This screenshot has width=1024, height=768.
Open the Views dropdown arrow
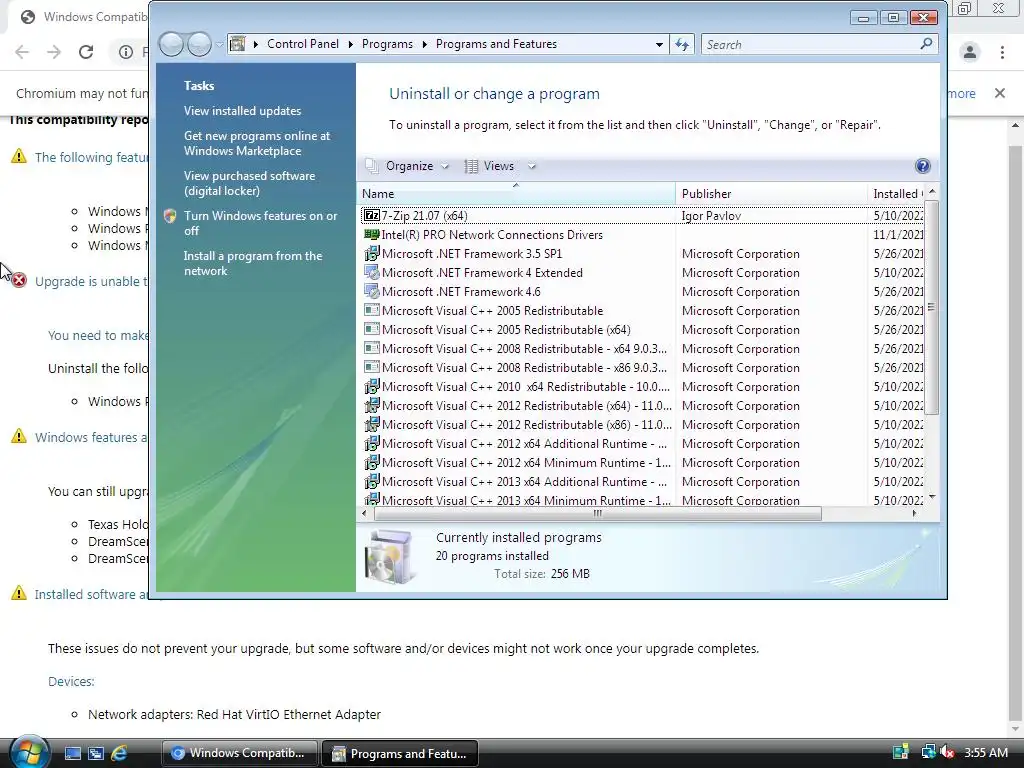(532, 166)
